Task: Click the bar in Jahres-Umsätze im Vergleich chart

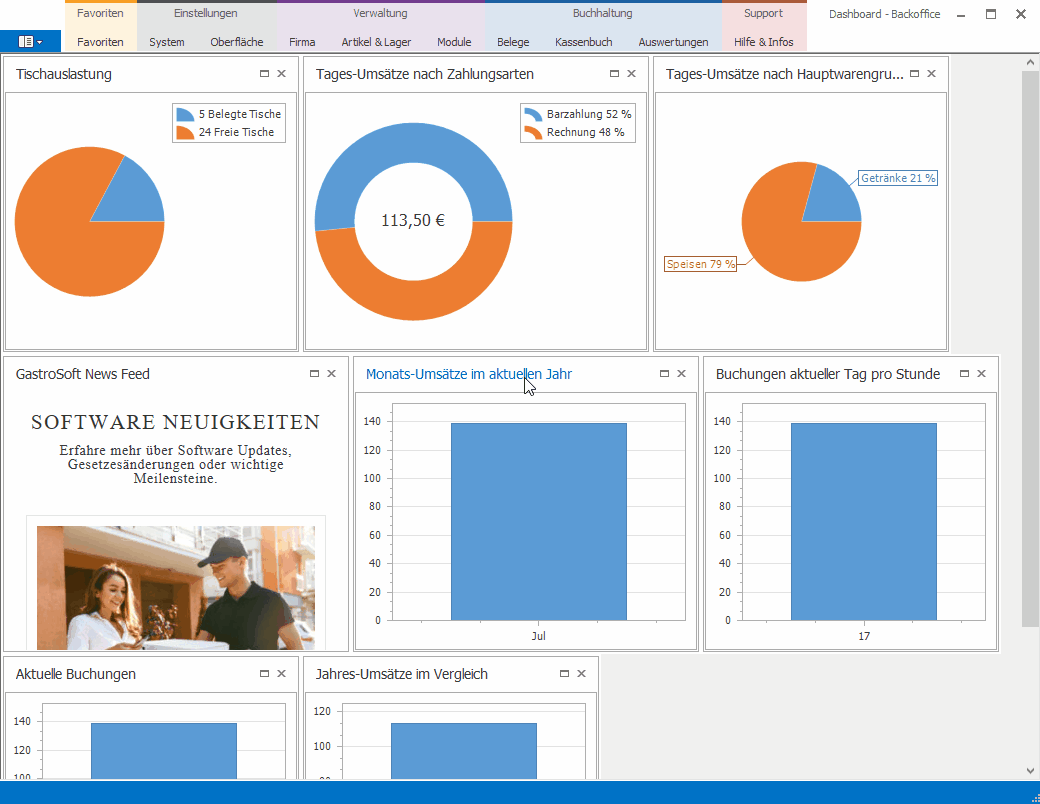Action: pos(464,751)
